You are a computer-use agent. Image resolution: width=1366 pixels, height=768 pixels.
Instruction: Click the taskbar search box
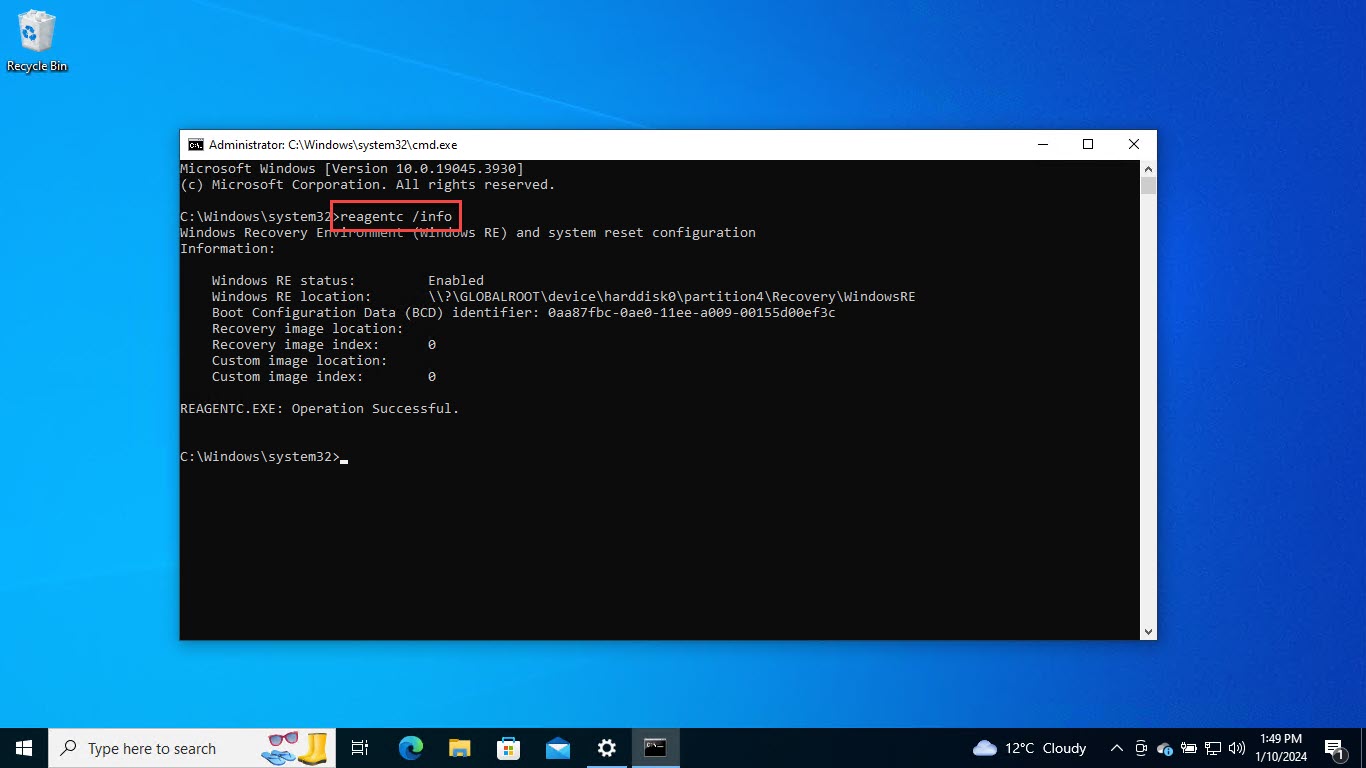[x=193, y=748]
